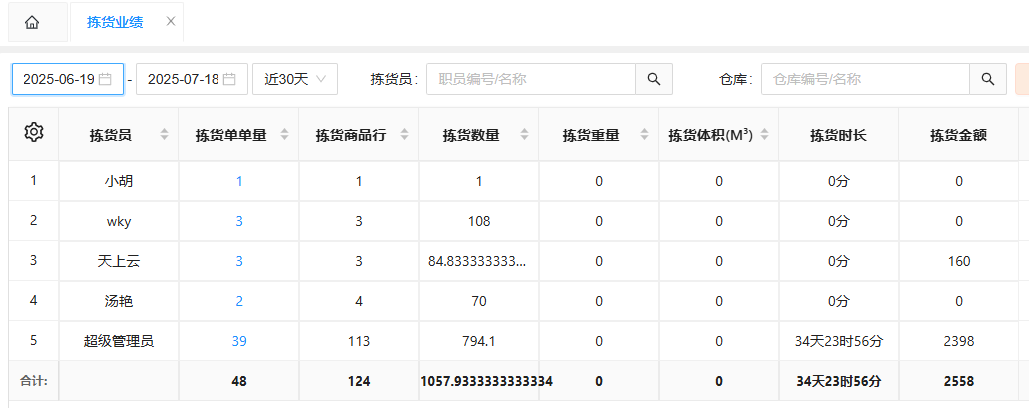Image resolution: width=1029 pixels, height=408 pixels.
Task: Sort by the 拣货重量 column
Action: (x=644, y=135)
